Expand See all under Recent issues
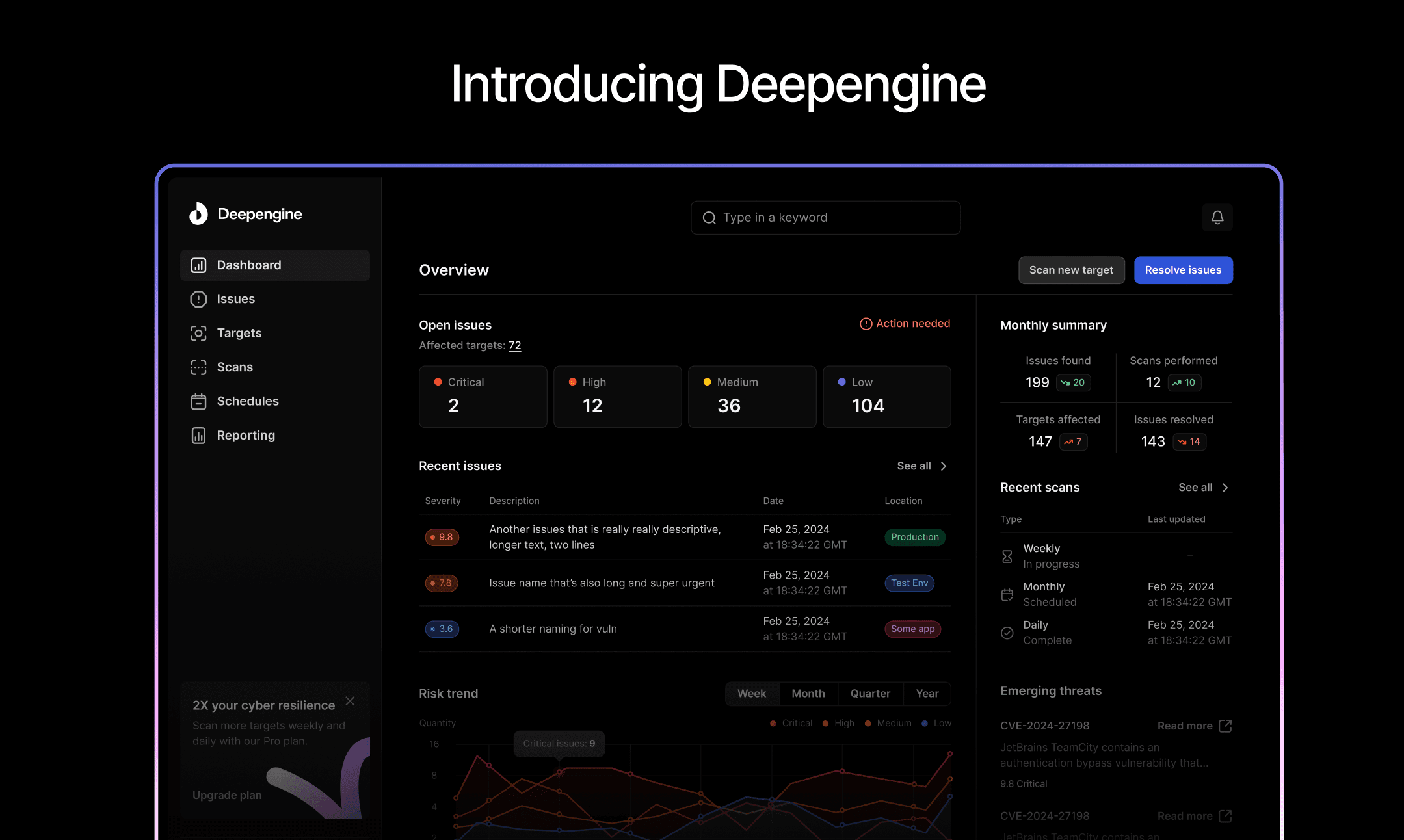The width and height of the screenshot is (1404, 840). point(920,466)
